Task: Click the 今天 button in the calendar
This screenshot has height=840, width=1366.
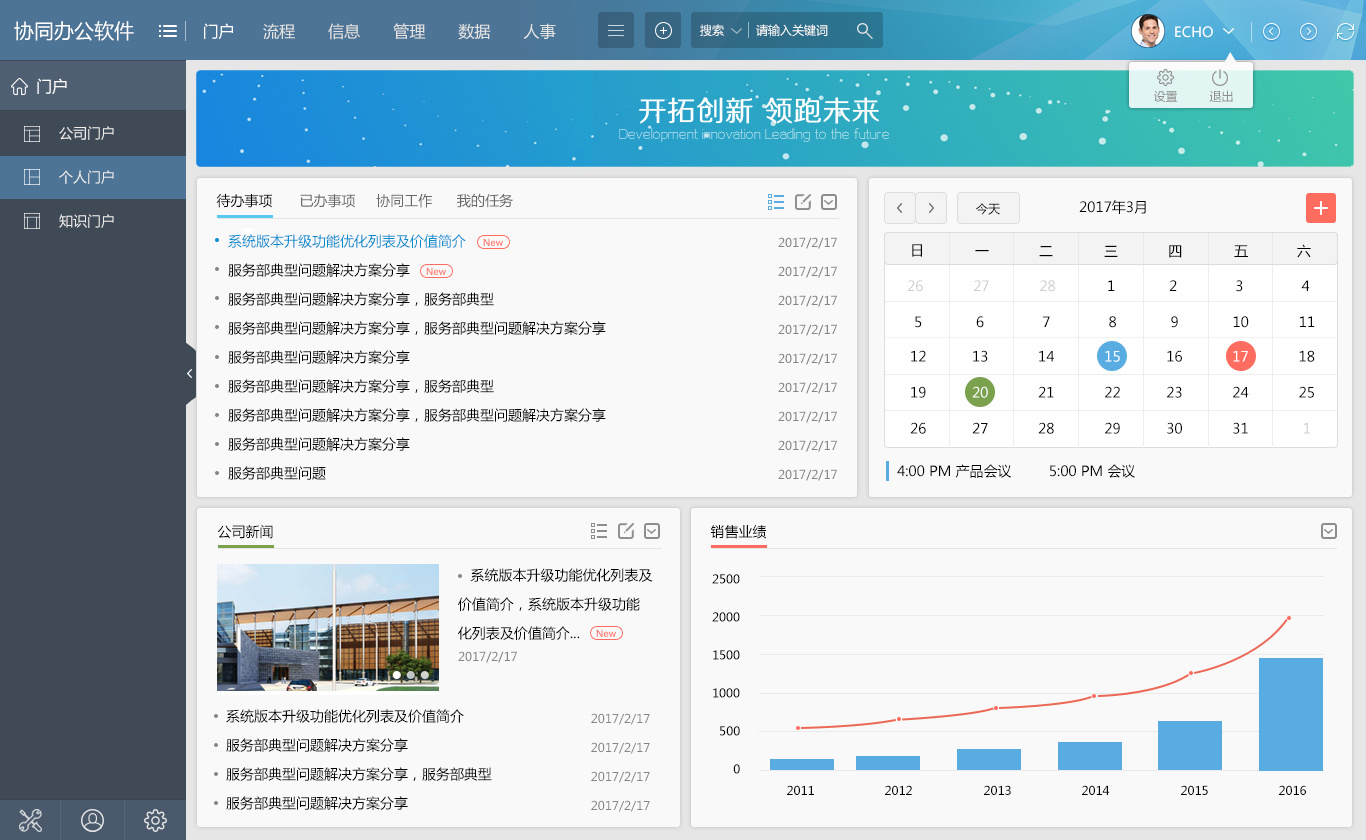Action: [x=988, y=208]
